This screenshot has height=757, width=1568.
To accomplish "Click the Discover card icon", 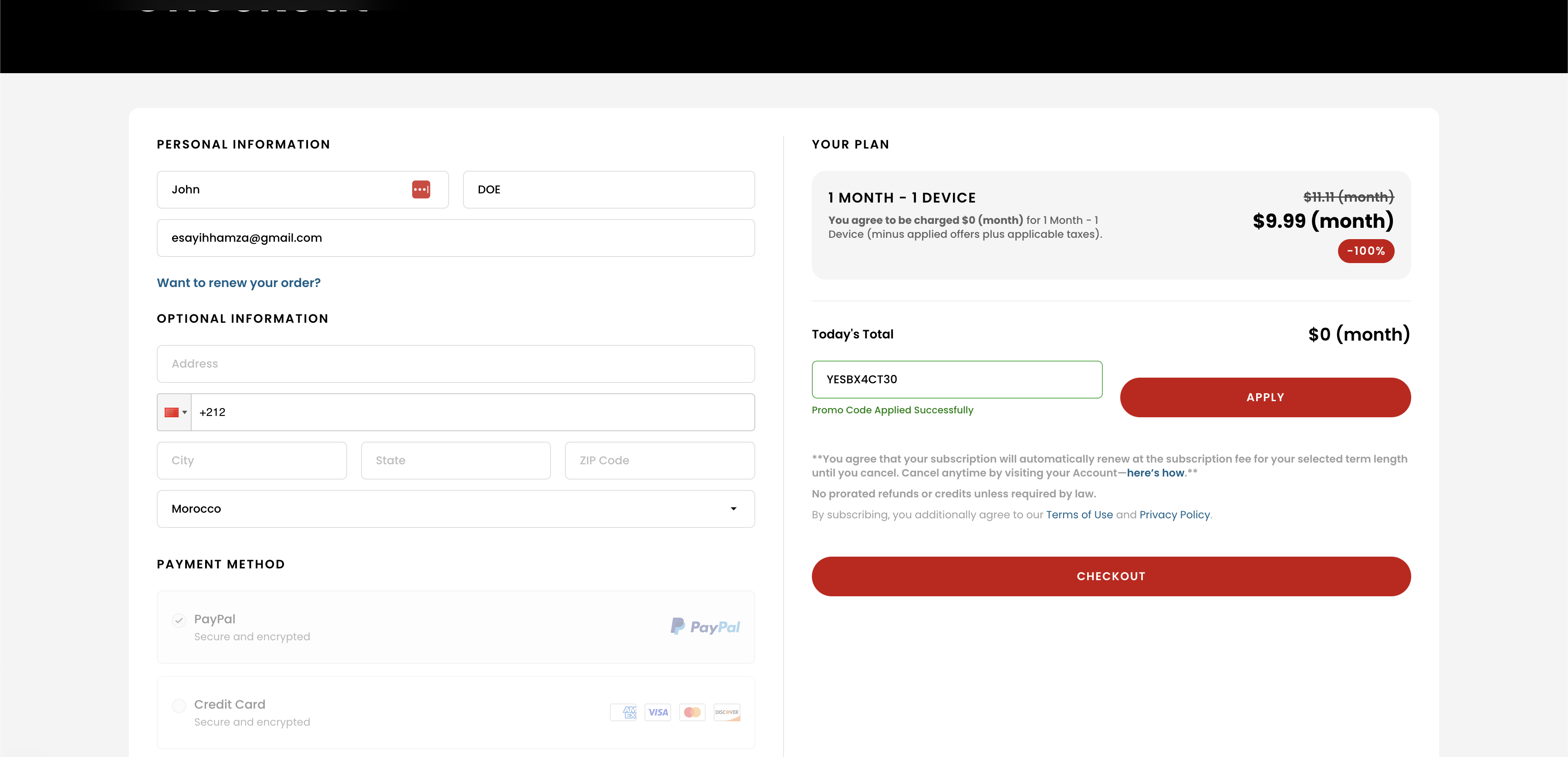I will pyautogui.click(x=727, y=712).
